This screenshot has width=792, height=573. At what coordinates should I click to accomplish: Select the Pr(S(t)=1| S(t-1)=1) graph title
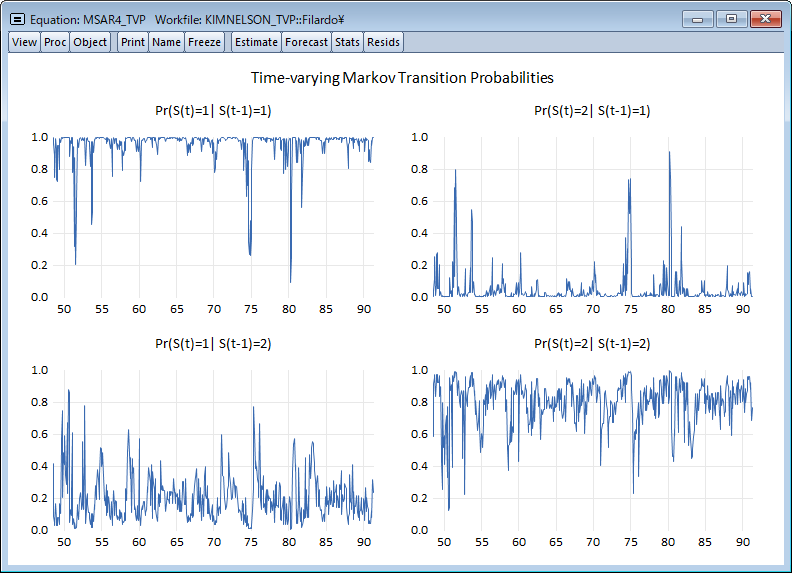213,111
